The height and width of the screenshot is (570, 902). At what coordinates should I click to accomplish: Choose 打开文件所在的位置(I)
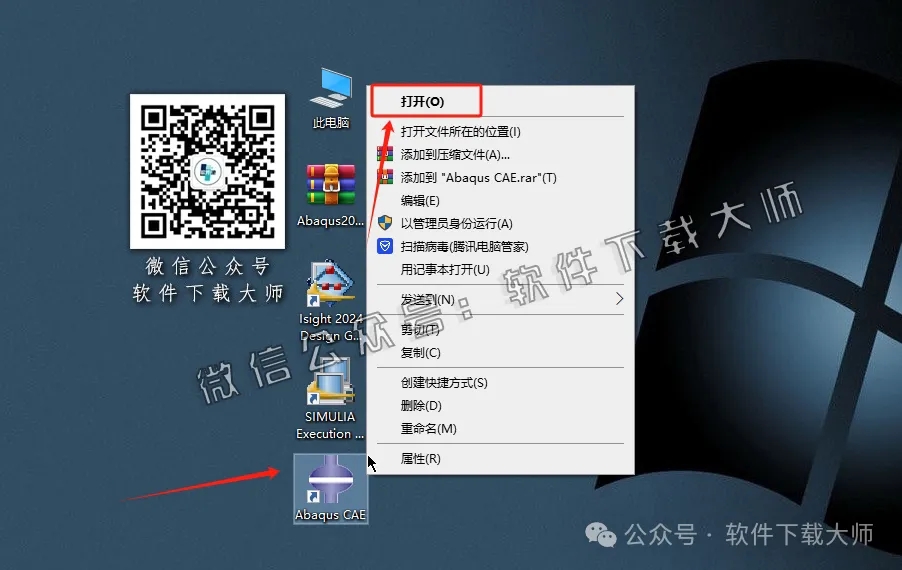[x=500, y=131]
